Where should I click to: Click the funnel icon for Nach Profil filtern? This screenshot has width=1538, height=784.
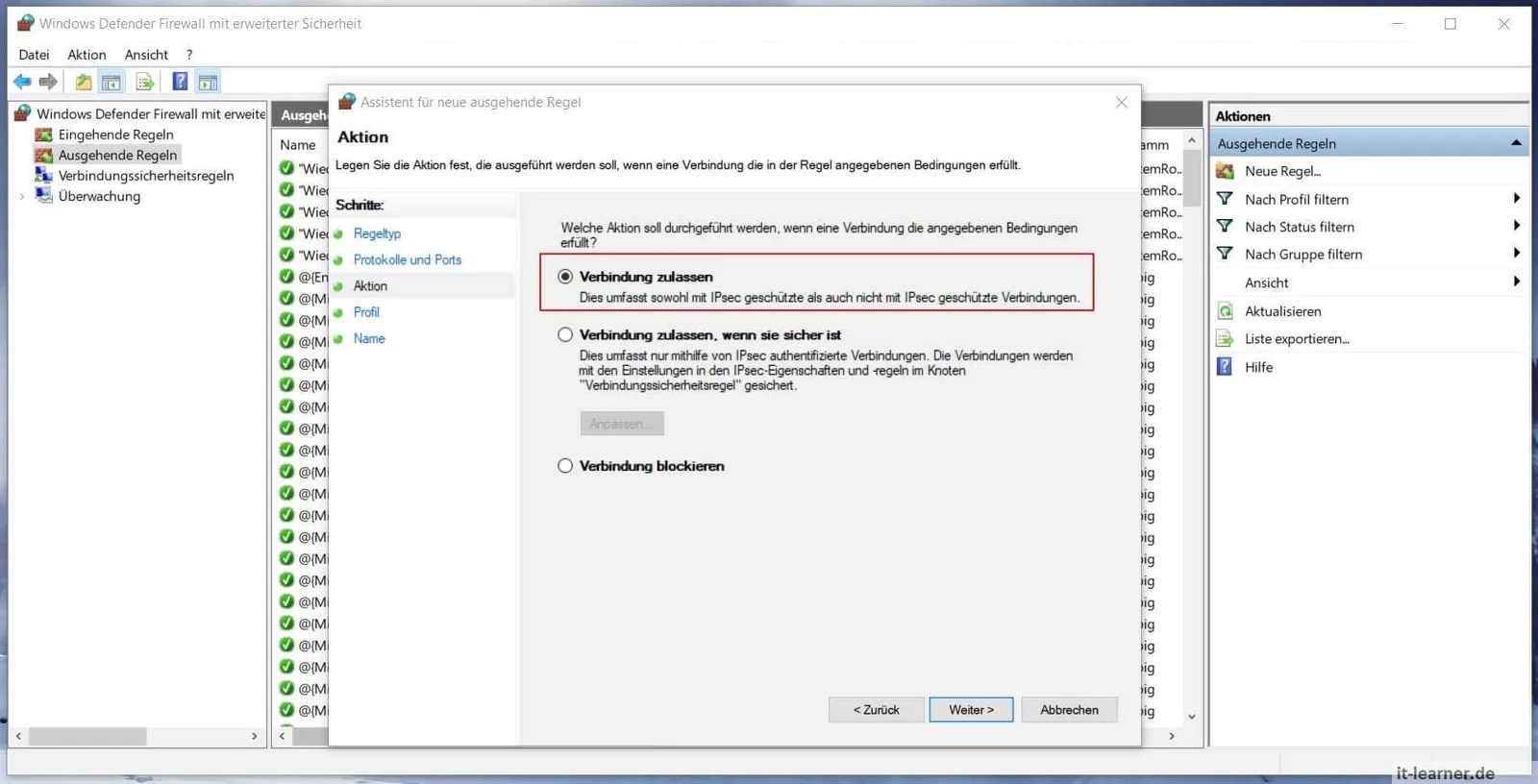click(x=1225, y=199)
